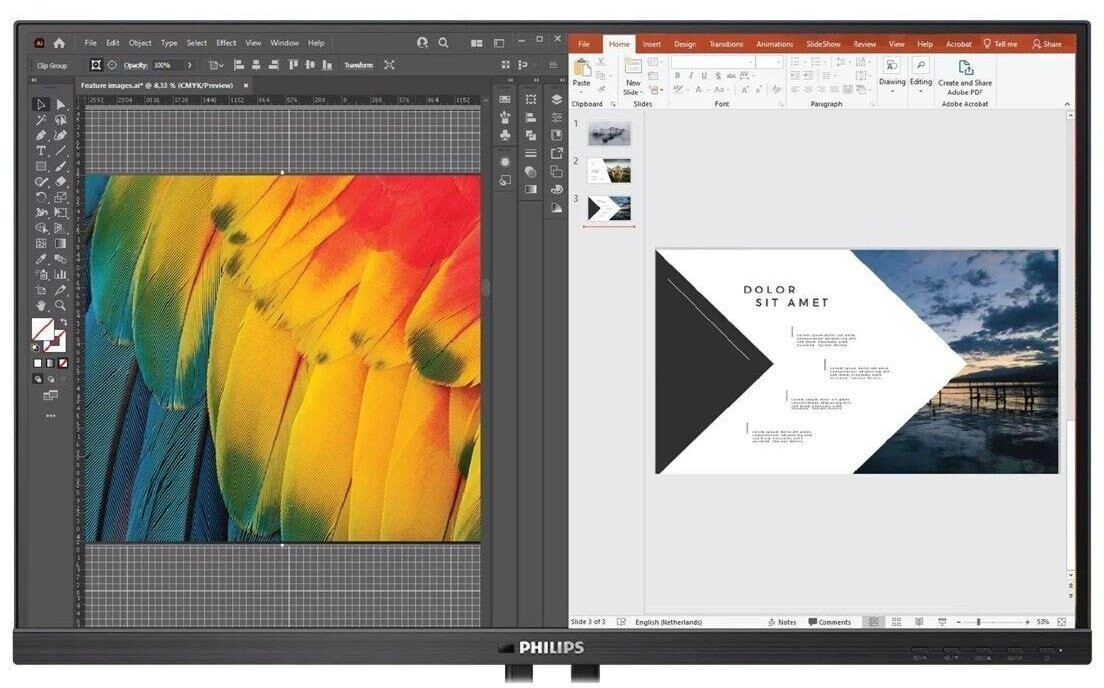Click the Transform button in control bar
Viewport: 1104px width, 688px height.
[358, 65]
